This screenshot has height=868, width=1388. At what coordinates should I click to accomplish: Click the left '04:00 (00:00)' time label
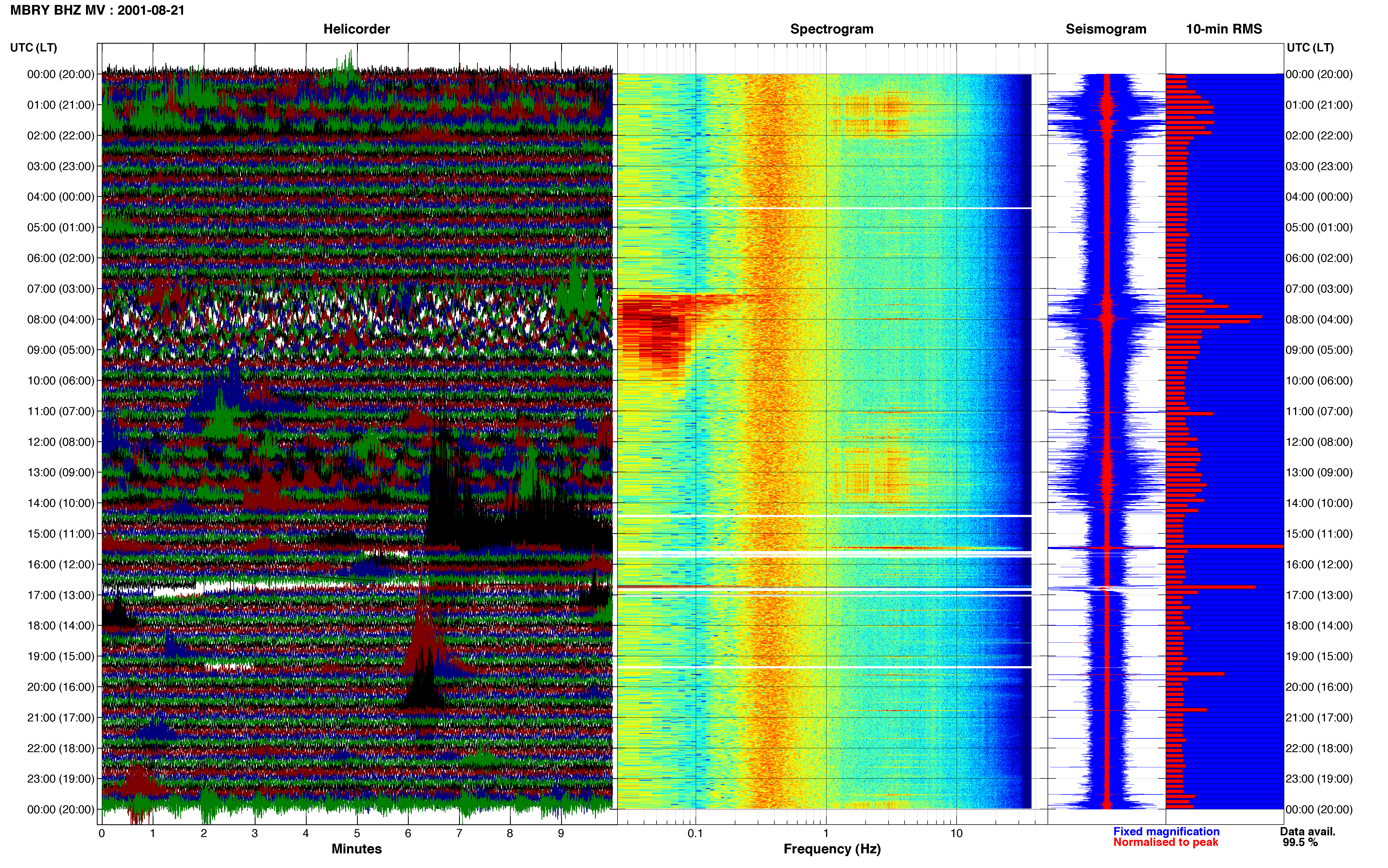point(61,197)
